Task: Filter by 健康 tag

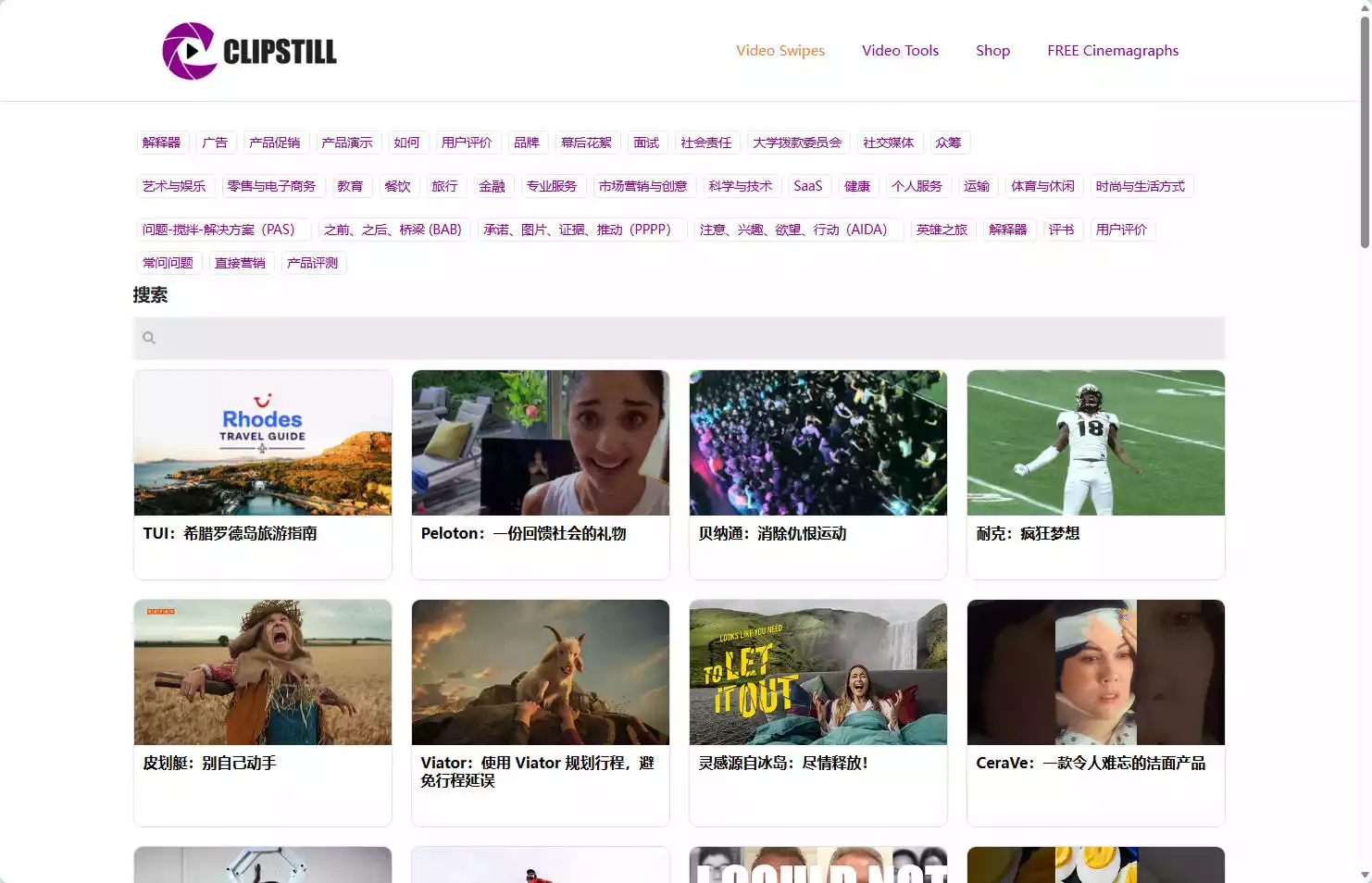Action: 857,186
